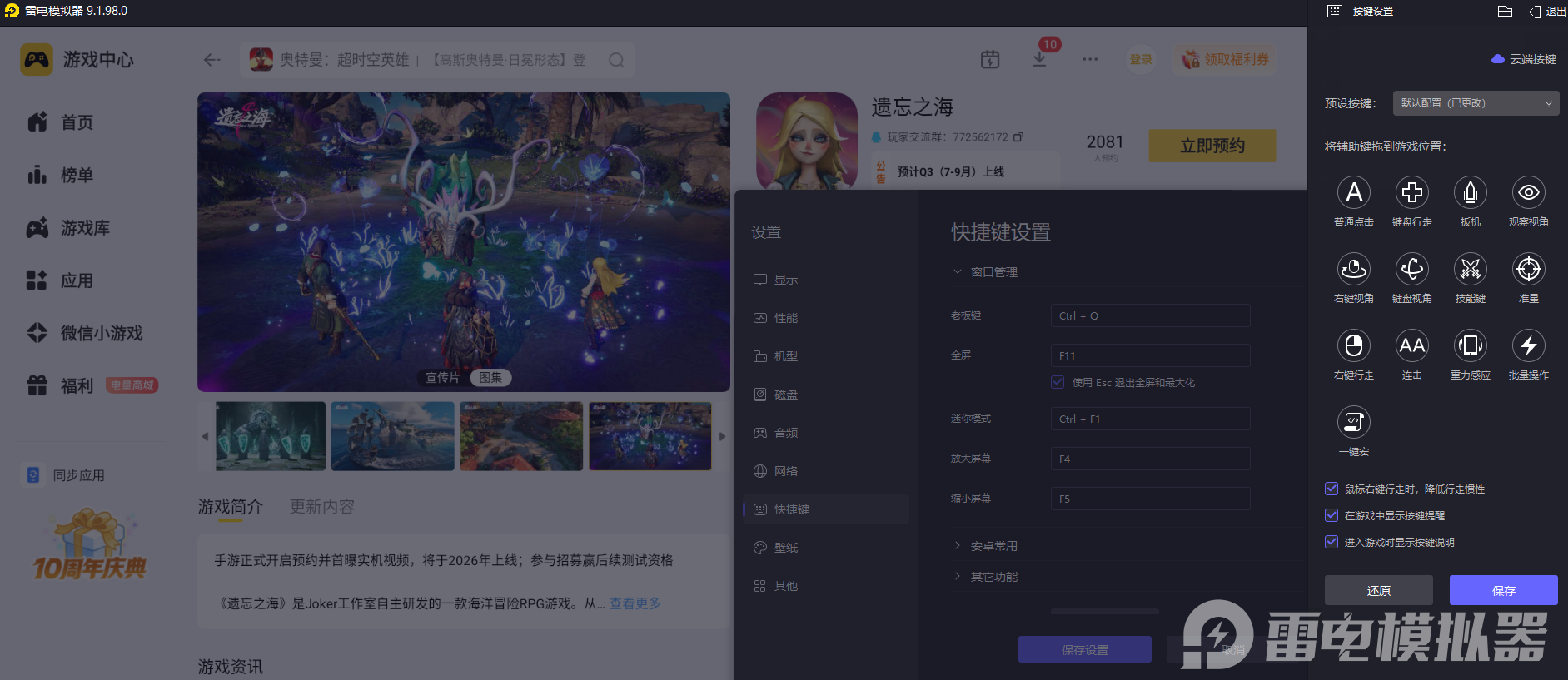
Task: Select the 批量操作 lightning tool
Action: [x=1529, y=346]
